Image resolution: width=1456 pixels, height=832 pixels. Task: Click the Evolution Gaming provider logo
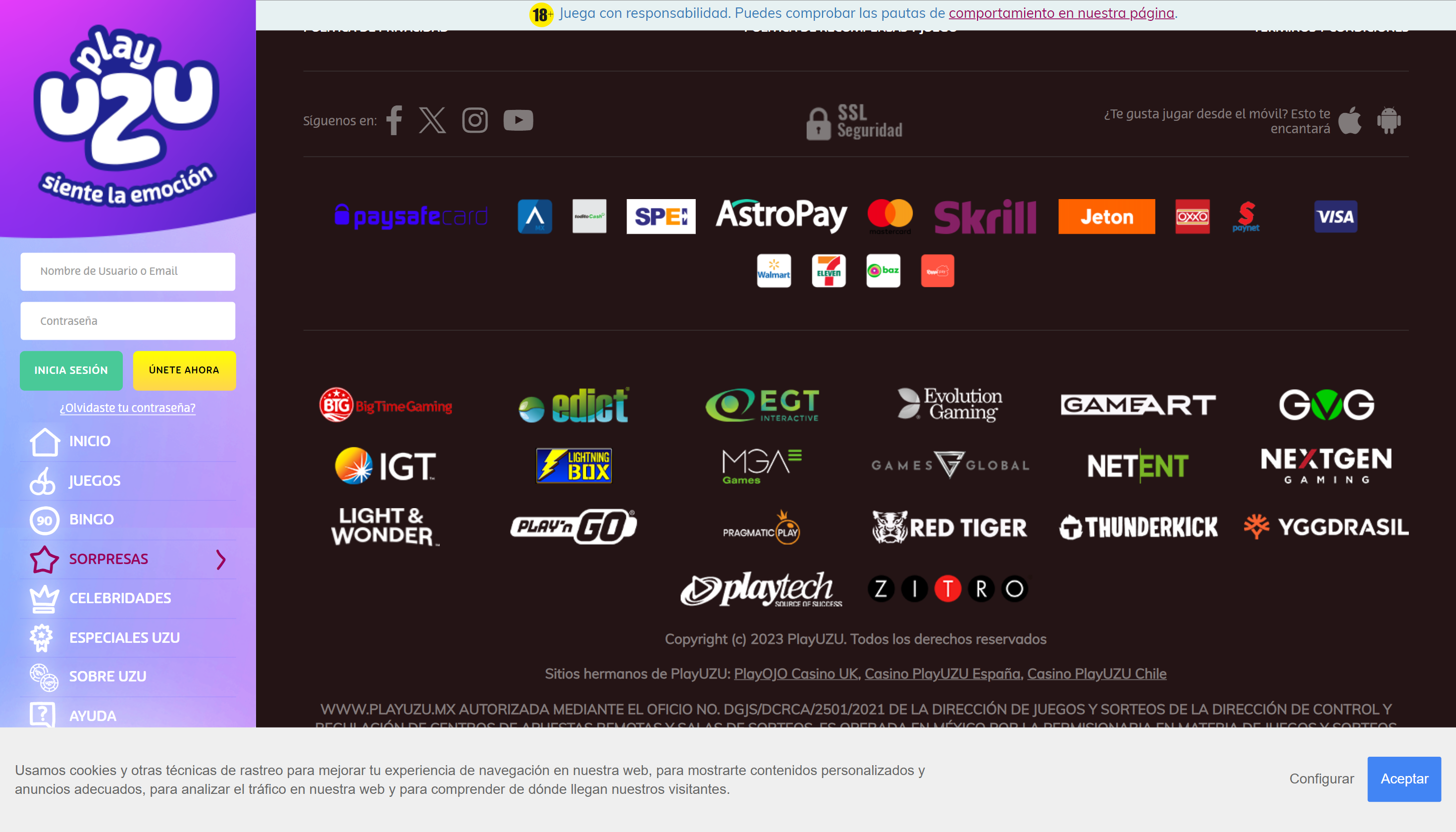[x=950, y=404]
